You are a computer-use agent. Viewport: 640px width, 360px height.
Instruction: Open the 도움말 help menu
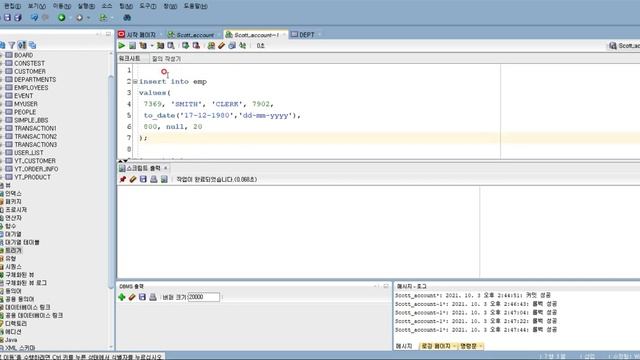[196, 6]
